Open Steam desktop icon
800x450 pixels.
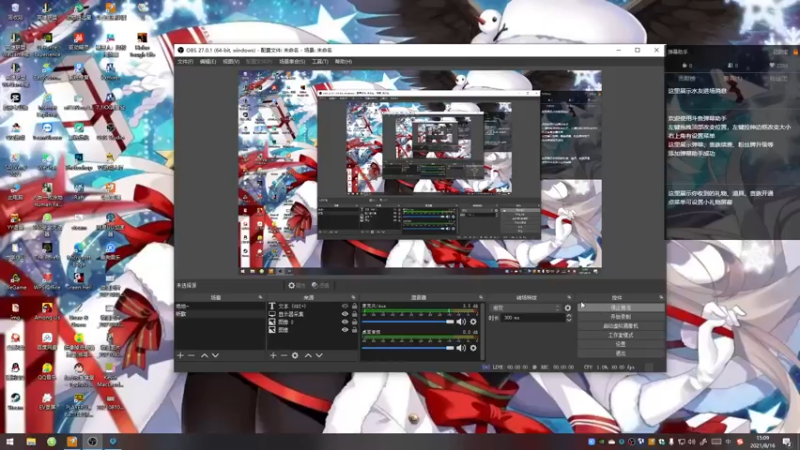(15, 401)
